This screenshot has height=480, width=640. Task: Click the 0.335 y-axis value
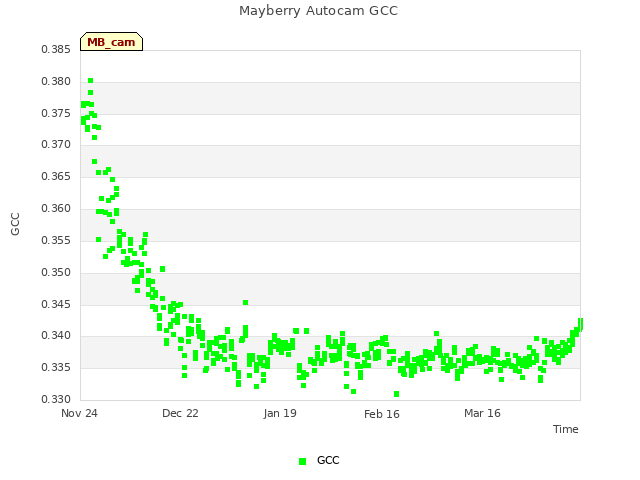56,367
